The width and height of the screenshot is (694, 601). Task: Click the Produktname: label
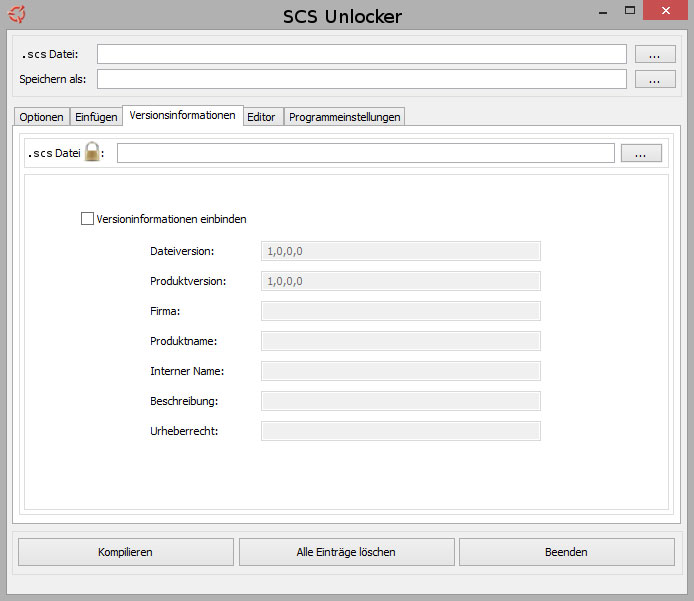184,341
